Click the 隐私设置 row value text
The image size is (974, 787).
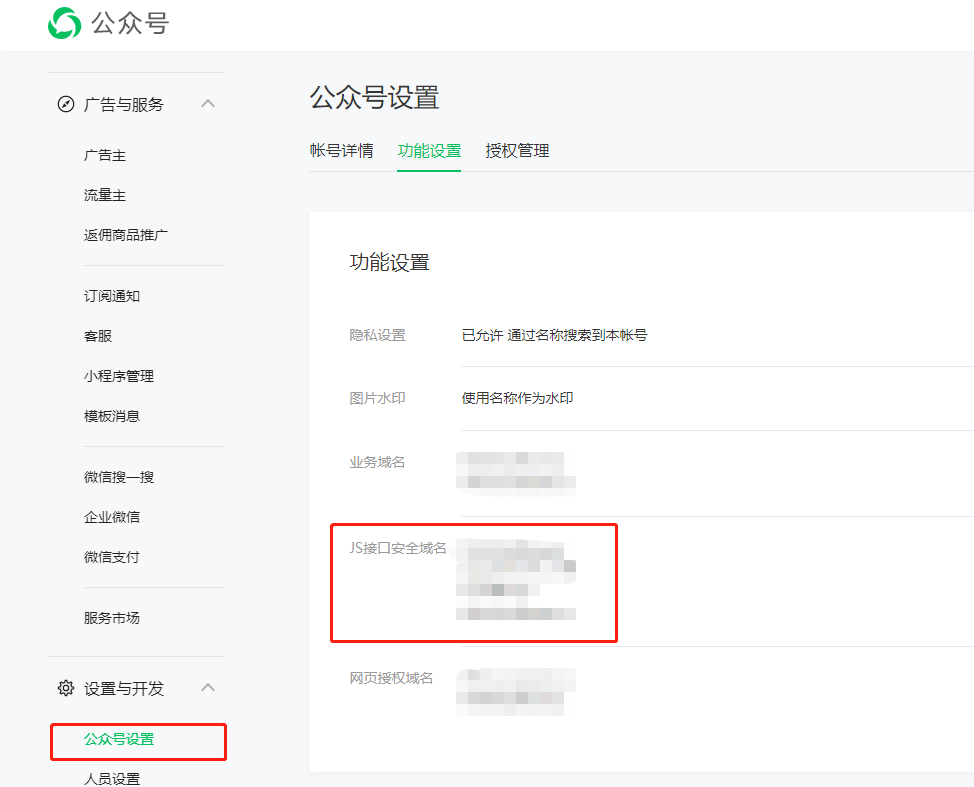(x=554, y=336)
